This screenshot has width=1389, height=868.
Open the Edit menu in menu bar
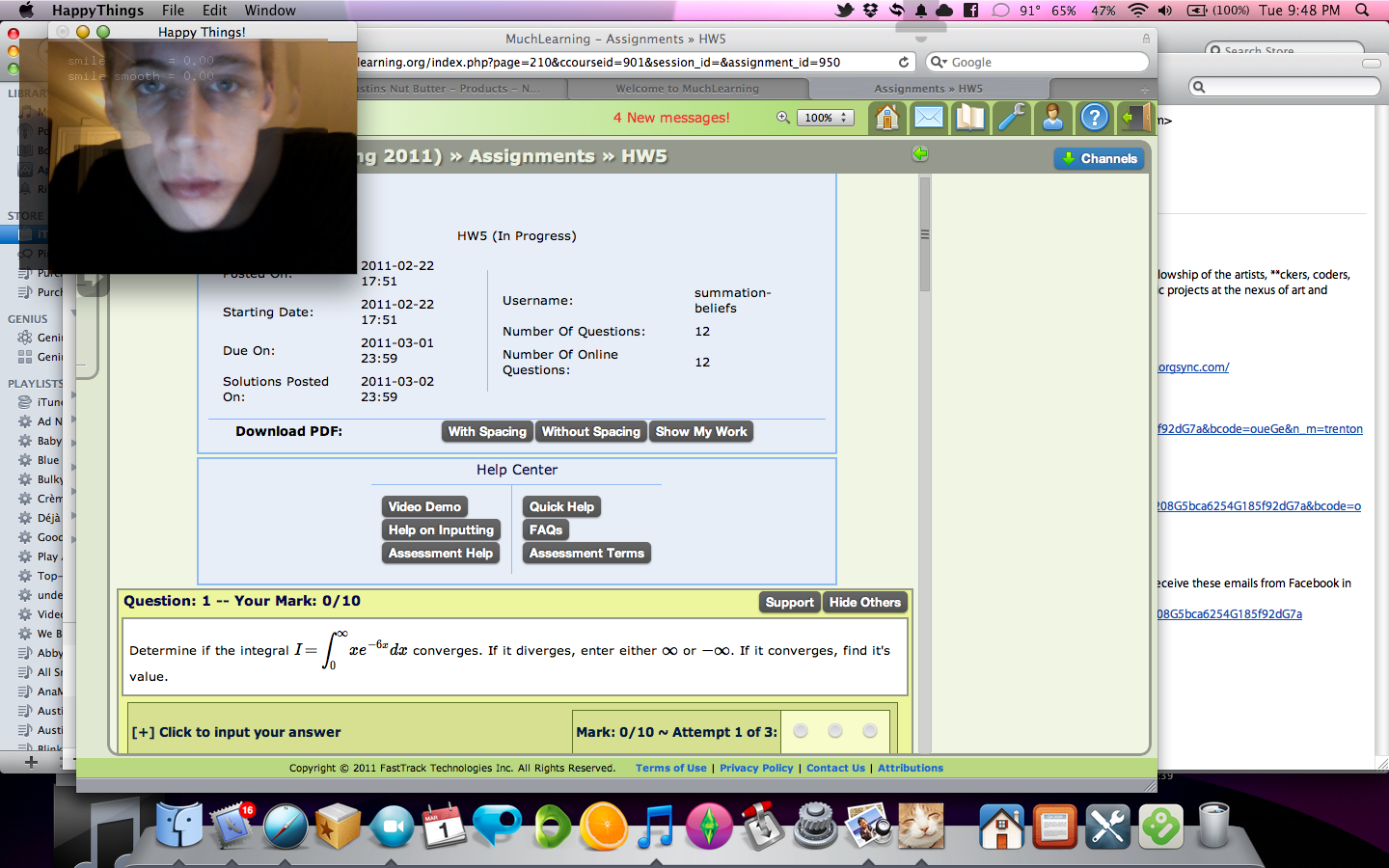(x=214, y=11)
